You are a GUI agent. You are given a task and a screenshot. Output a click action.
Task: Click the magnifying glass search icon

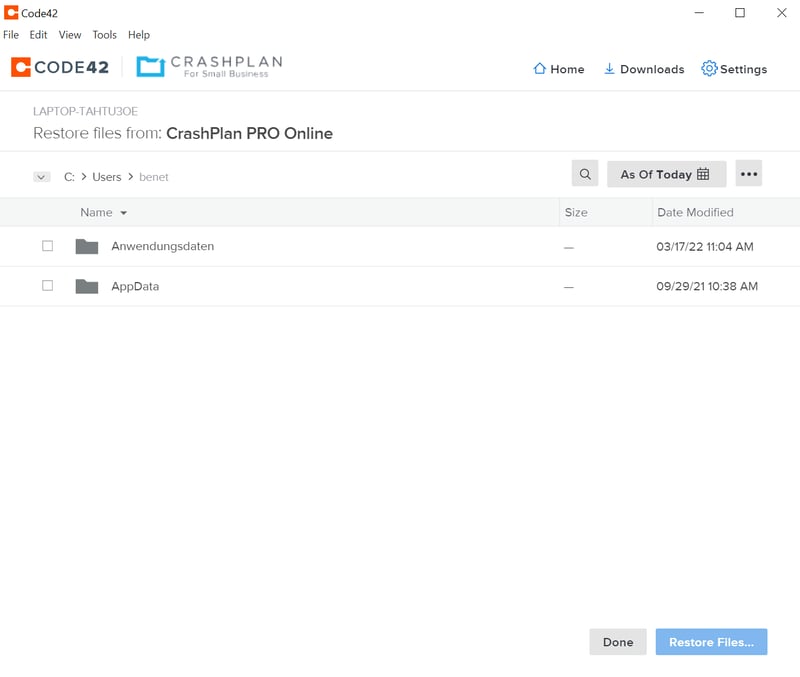coord(585,174)
